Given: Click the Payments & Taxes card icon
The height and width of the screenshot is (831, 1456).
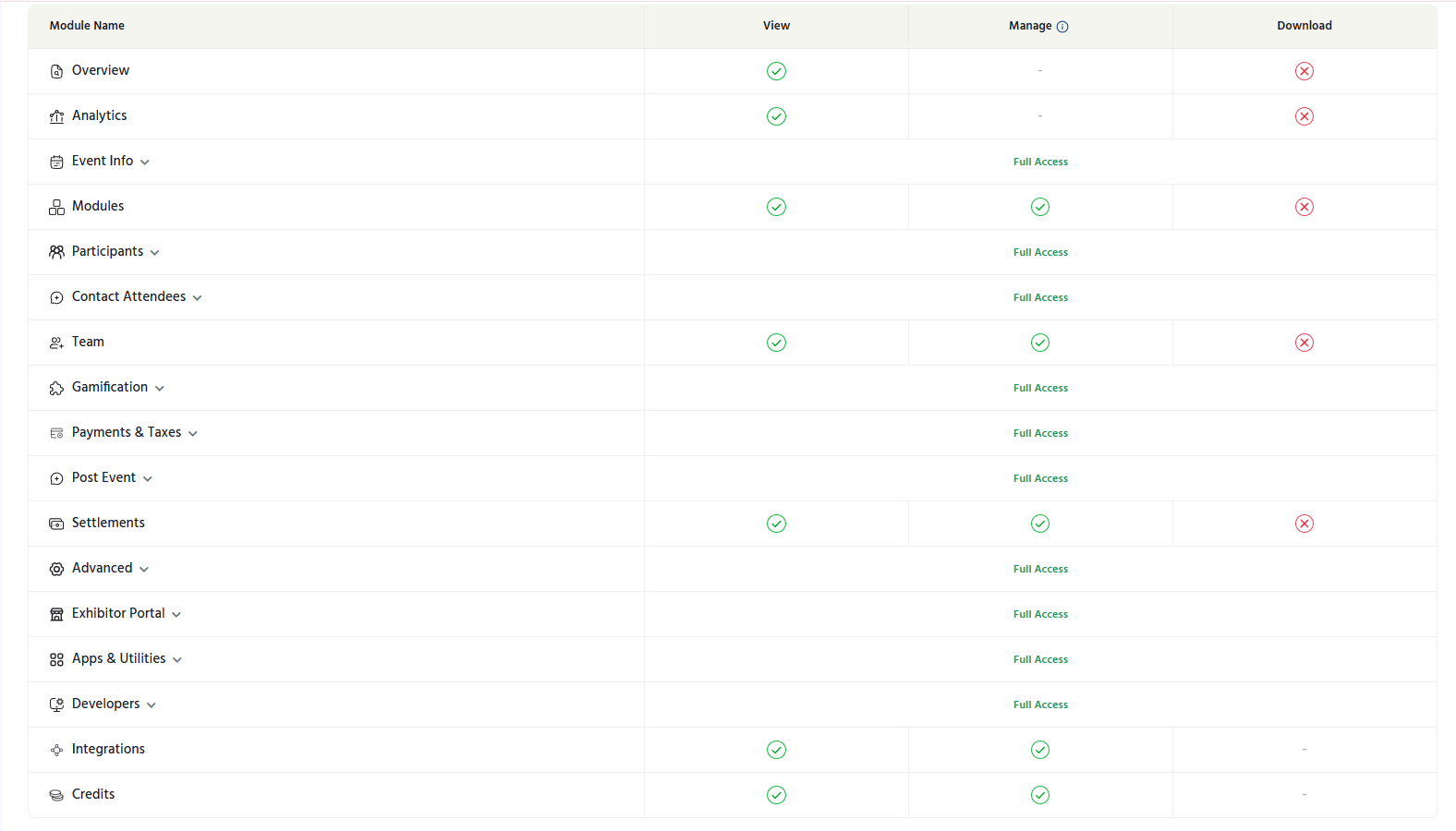Looking at the screenshot, I should [x=56, y=433].
